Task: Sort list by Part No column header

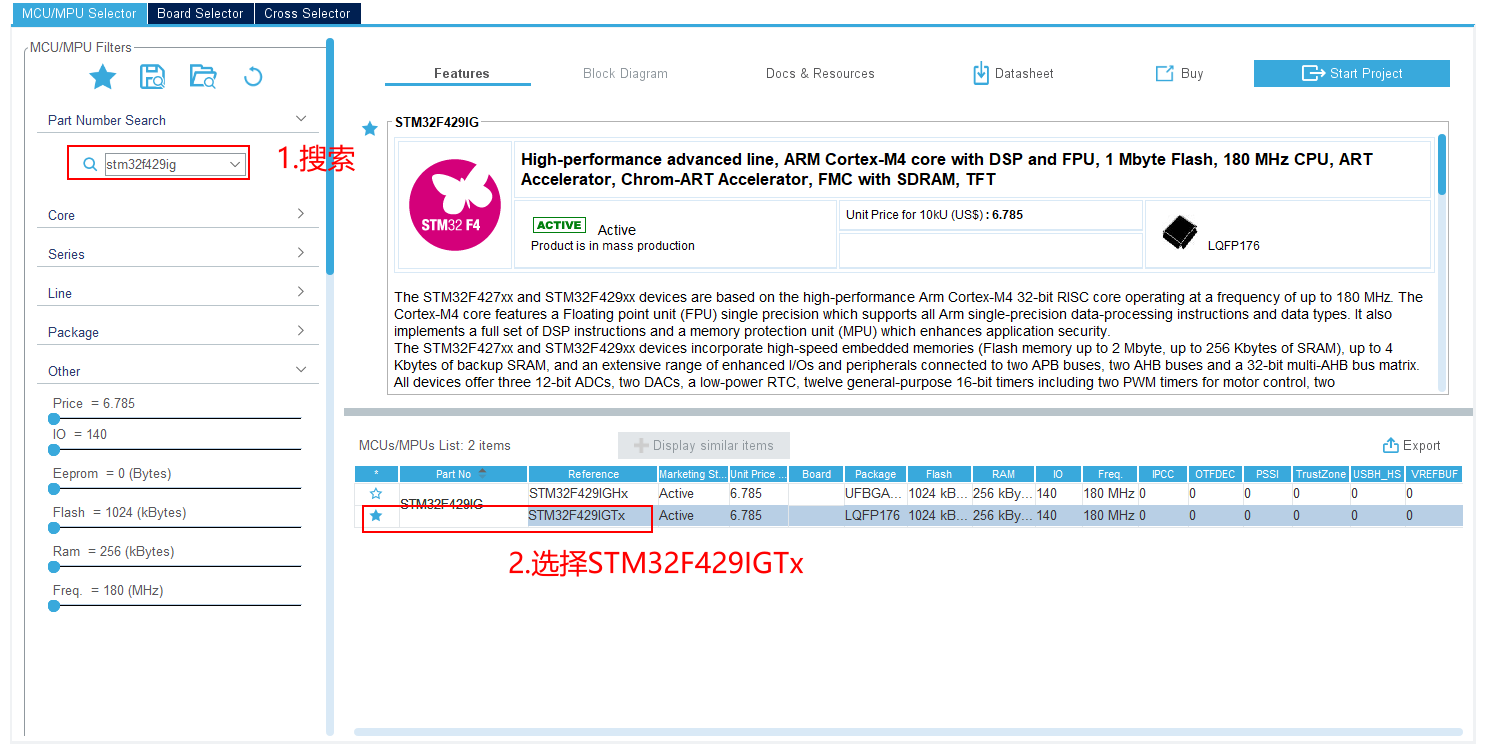Action: (x=463, y=474)
